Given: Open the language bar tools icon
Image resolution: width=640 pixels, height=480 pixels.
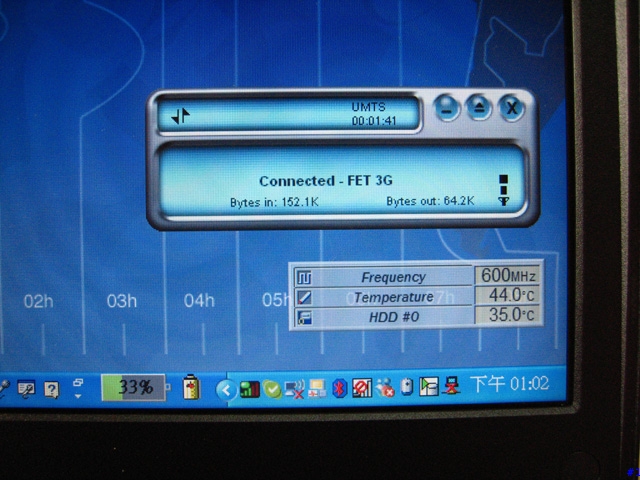Looking at the screenshot, I should (26, 389).
